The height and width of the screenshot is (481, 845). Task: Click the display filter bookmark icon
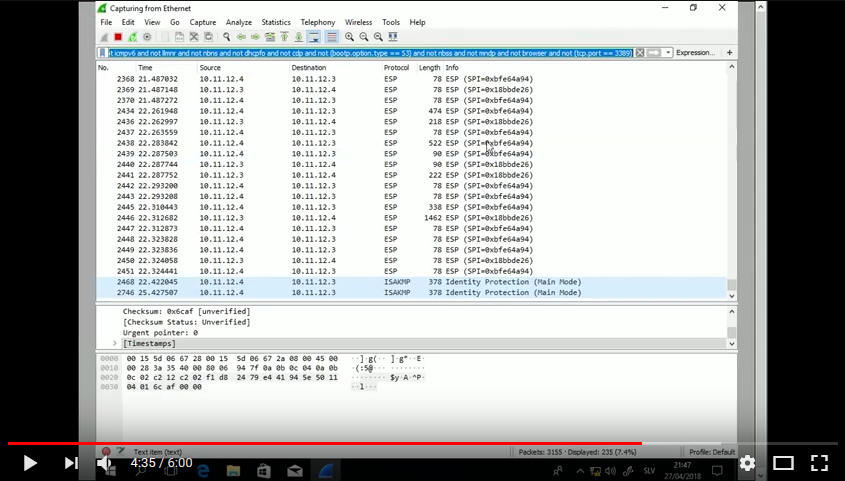[x=103, y=53]
